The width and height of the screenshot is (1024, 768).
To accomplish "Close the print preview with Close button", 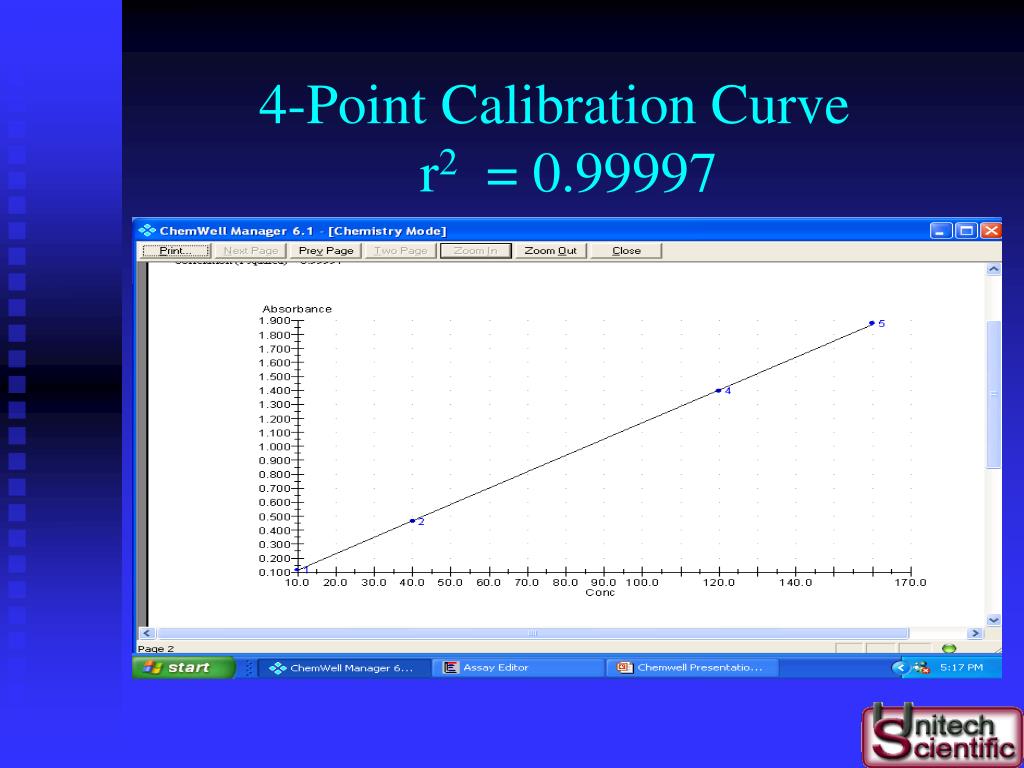I will pyautogui.click(x=626, y=251).
